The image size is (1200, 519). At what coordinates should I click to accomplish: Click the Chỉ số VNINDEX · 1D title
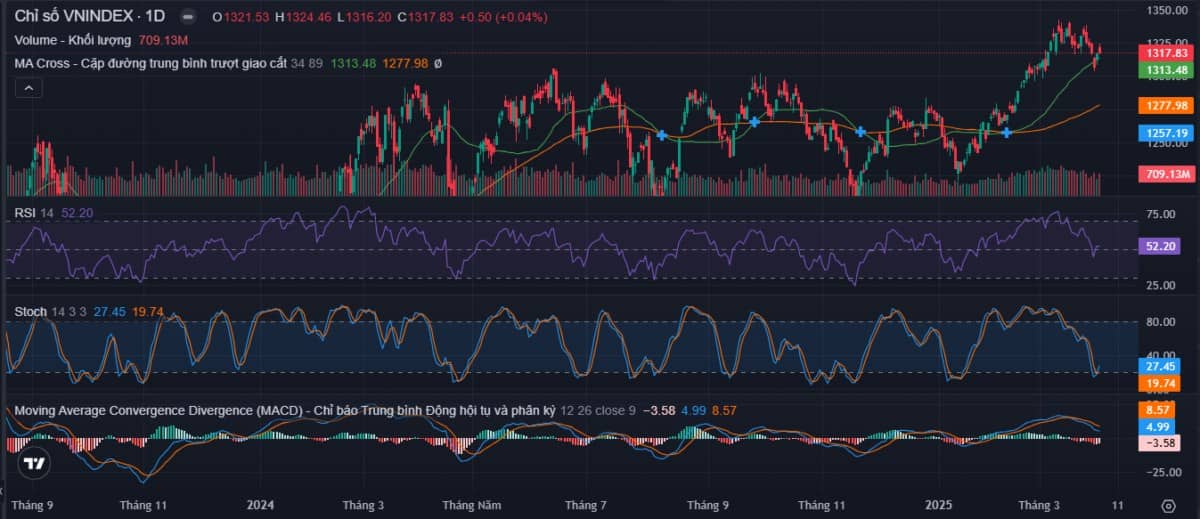pyautogui.click(x=90, y=16)
